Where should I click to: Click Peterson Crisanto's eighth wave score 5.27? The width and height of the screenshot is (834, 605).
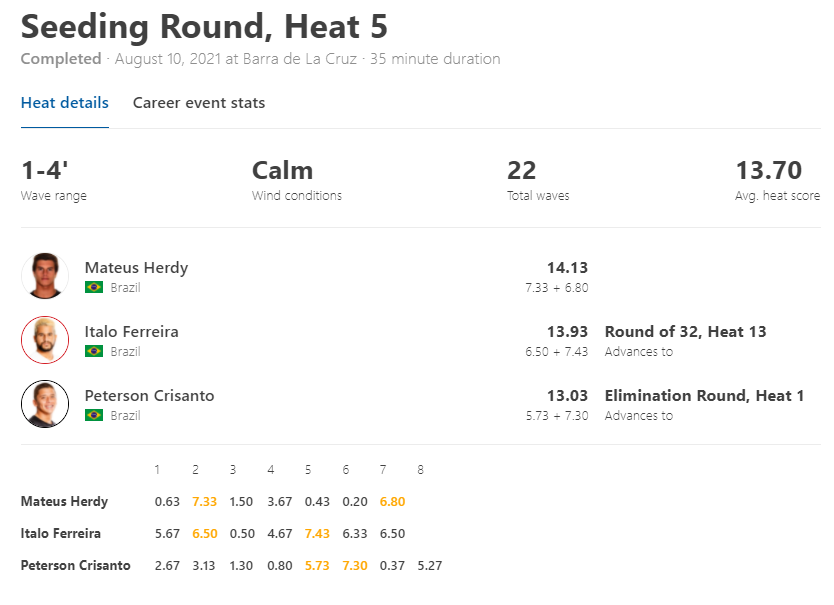pyautogui.click(x=430, y=565)
